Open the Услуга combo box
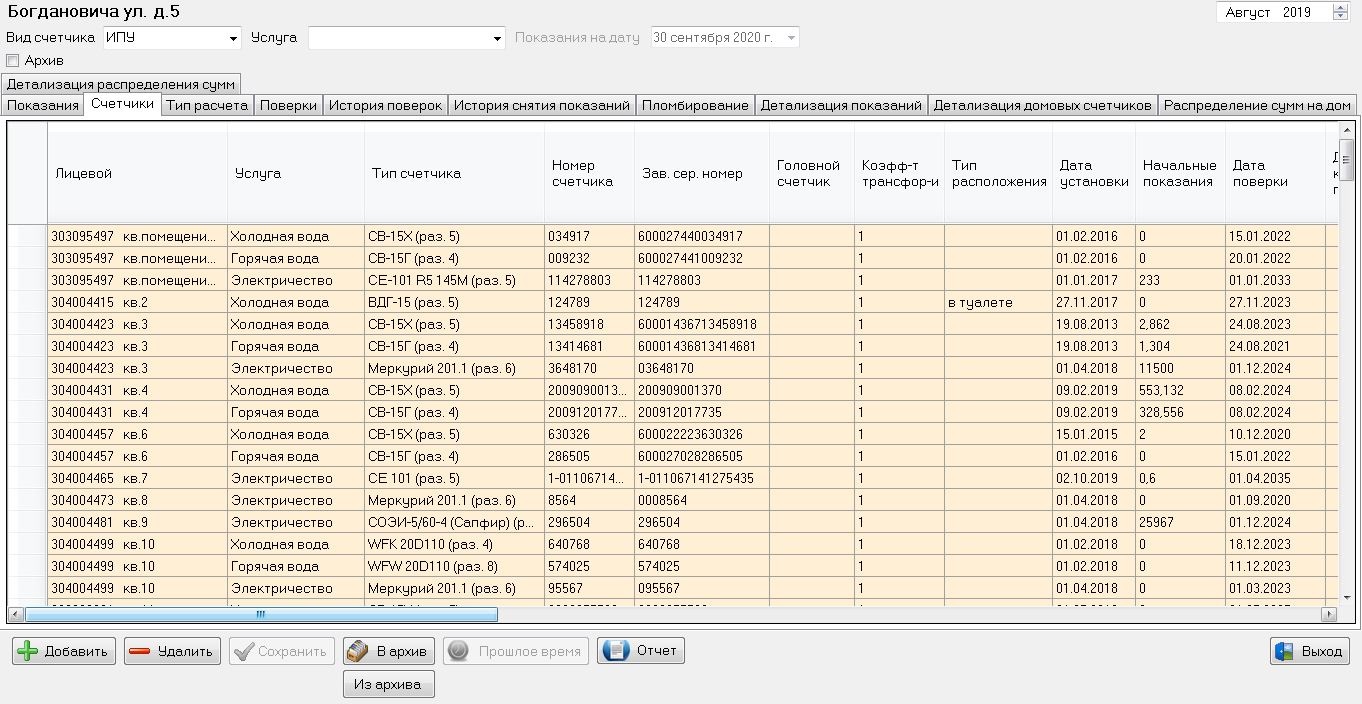 497,38
